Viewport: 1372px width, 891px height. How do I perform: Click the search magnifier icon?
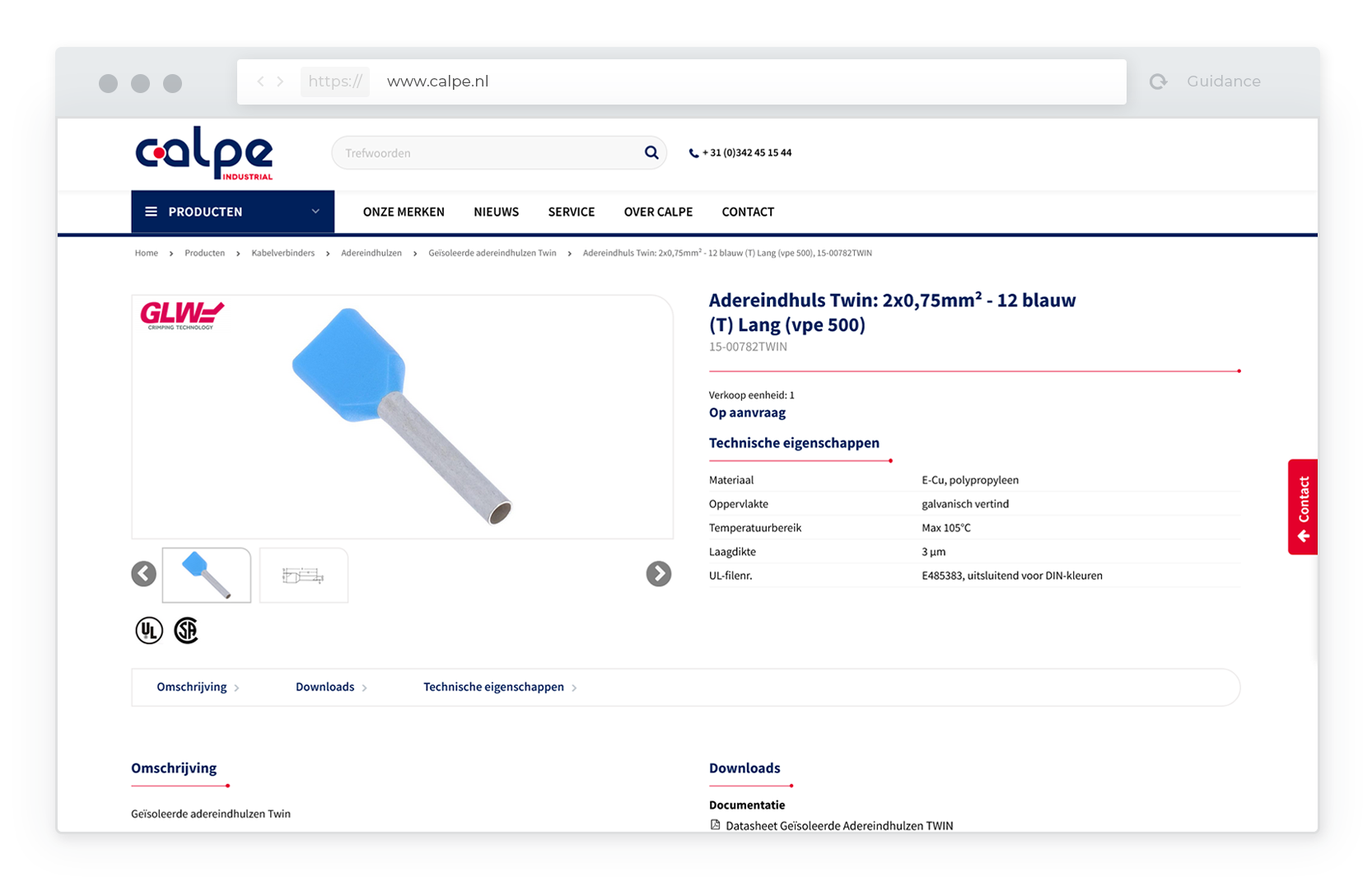point(651,152)
